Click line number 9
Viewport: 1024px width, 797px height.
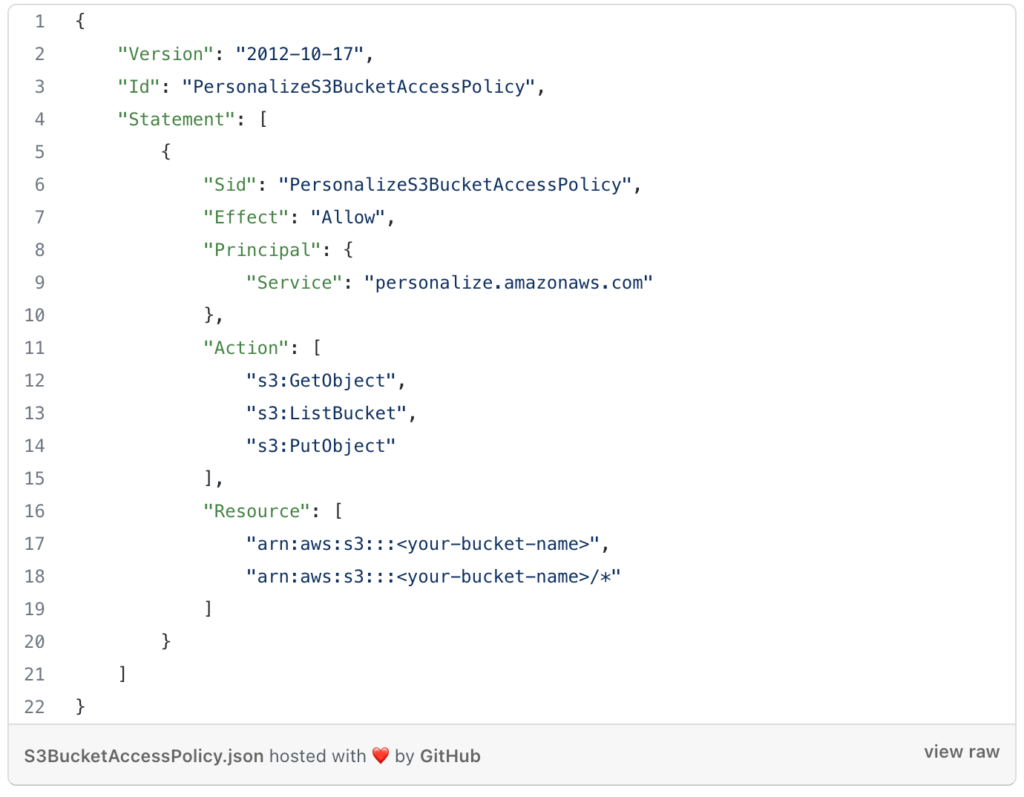(39, 282)
